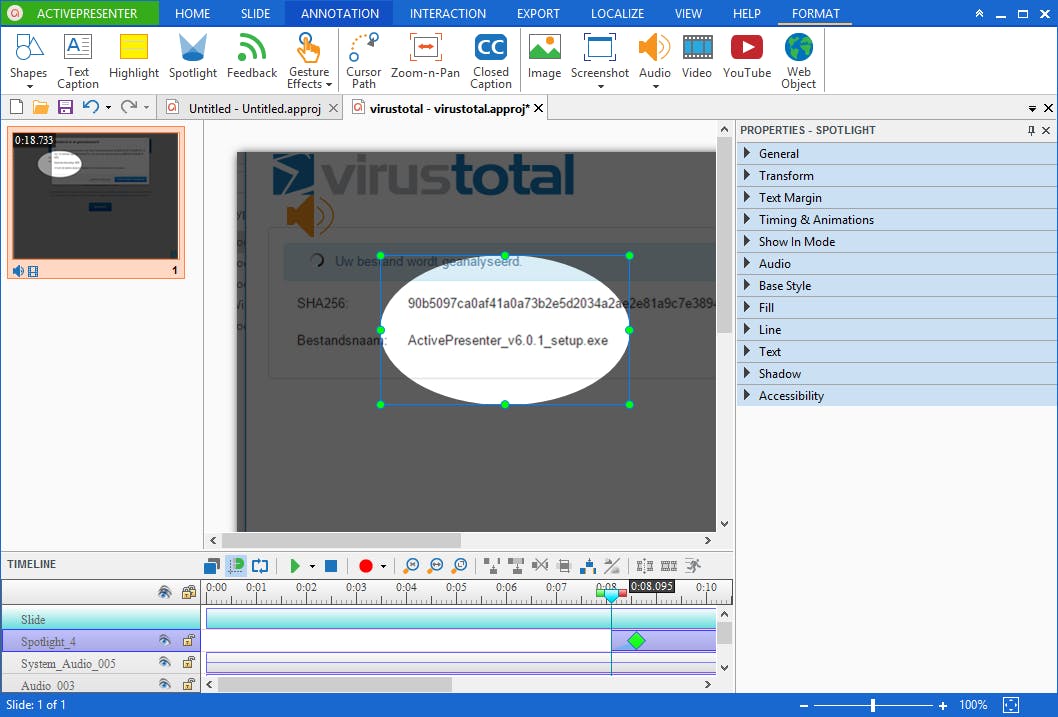1058x717 pixels.
Task: Add a Cursor Path
Action: click(x=363, y=59)
